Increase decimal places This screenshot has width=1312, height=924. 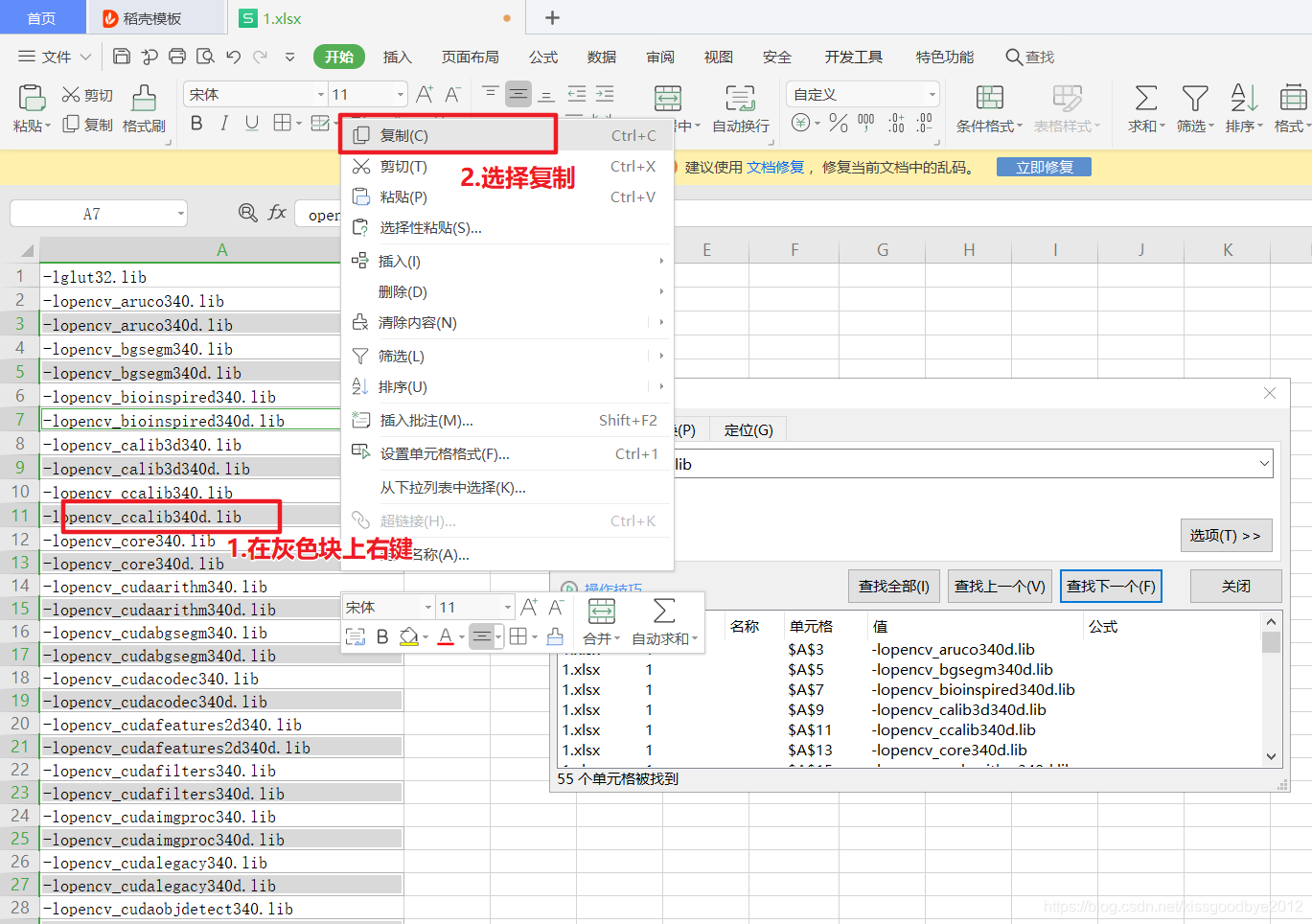click(896, 123)
